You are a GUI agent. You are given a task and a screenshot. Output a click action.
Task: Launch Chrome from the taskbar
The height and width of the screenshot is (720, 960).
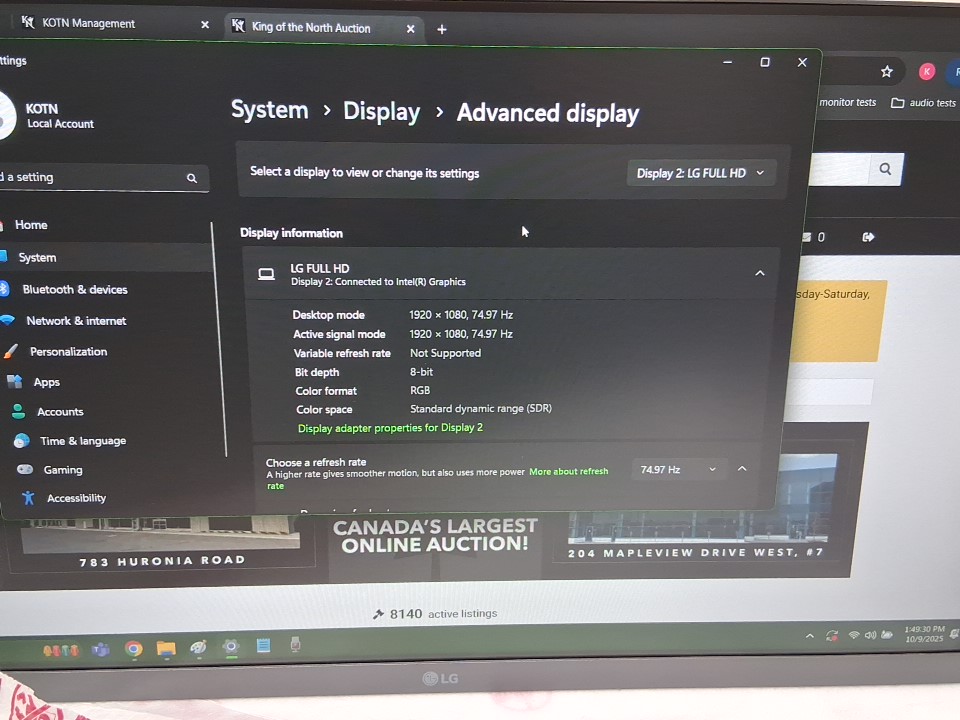tap(133, 649)
